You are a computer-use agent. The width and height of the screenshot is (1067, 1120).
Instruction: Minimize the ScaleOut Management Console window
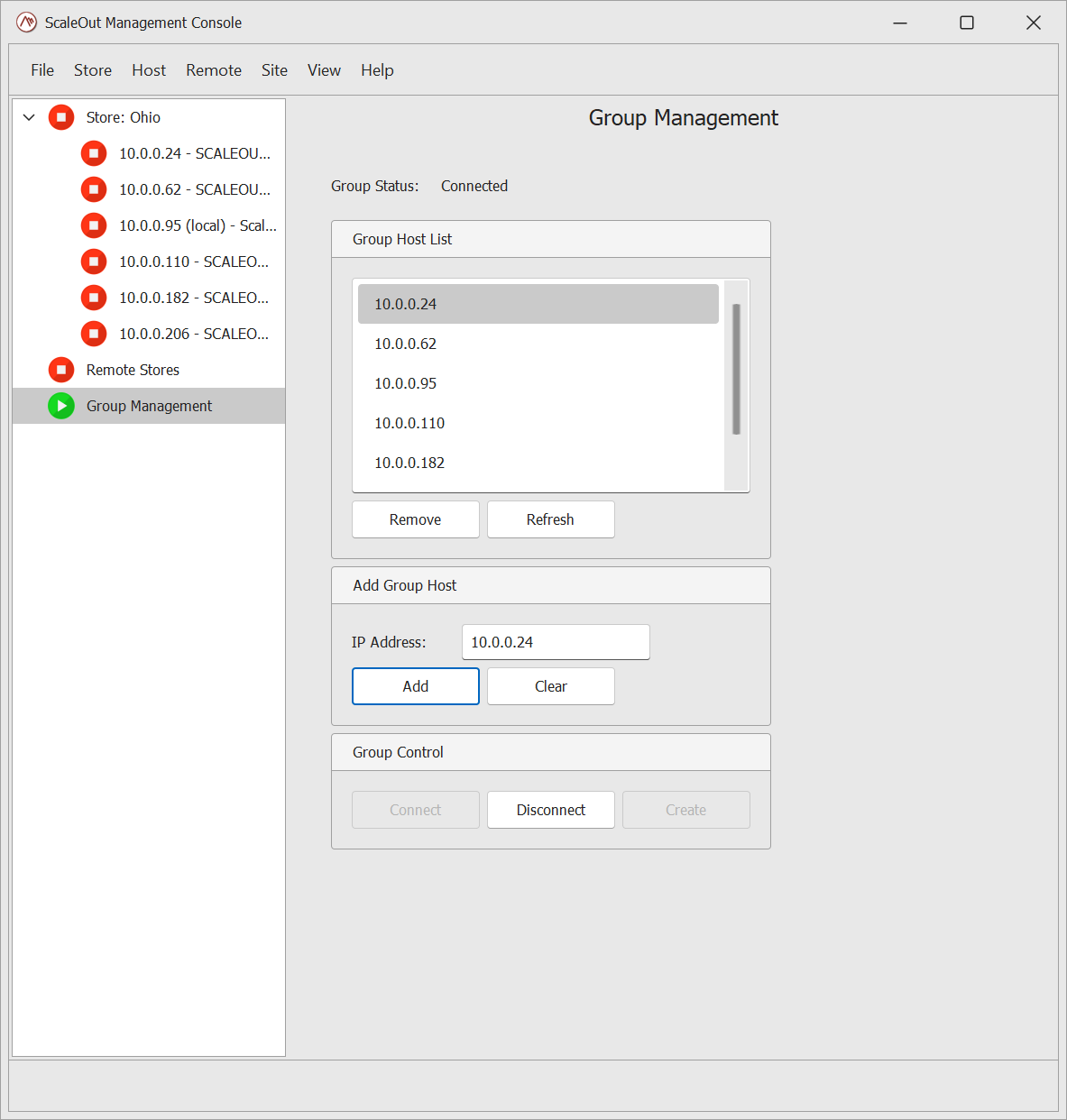point(900,23)
